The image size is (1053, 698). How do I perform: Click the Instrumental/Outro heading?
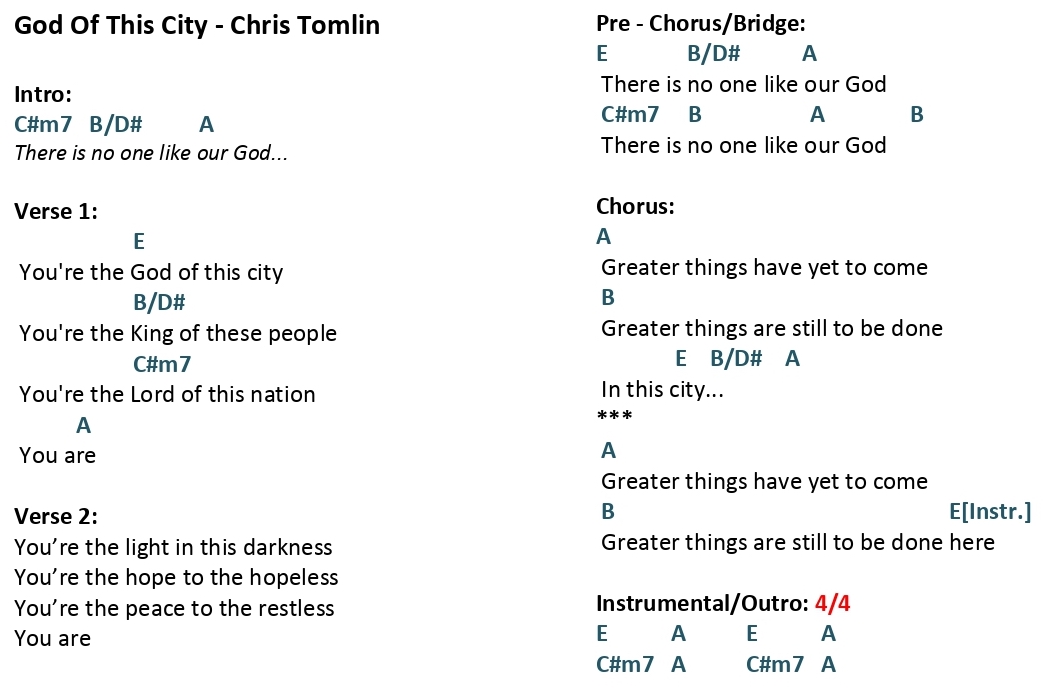tap(702, 603)
